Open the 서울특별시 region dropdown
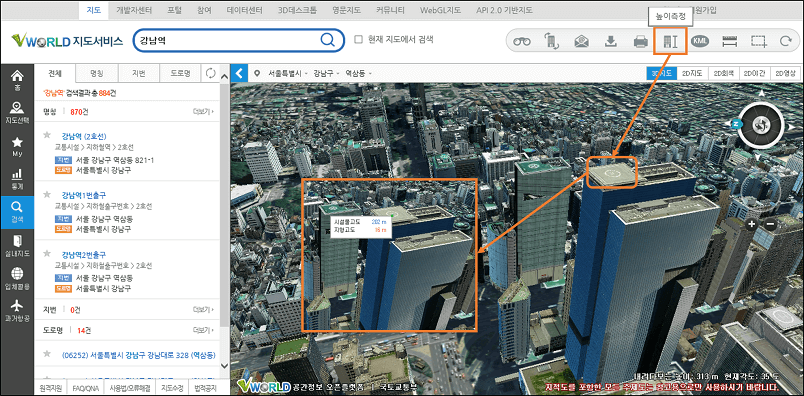Viewport: 804px width, 396px height. click(288, 73)
